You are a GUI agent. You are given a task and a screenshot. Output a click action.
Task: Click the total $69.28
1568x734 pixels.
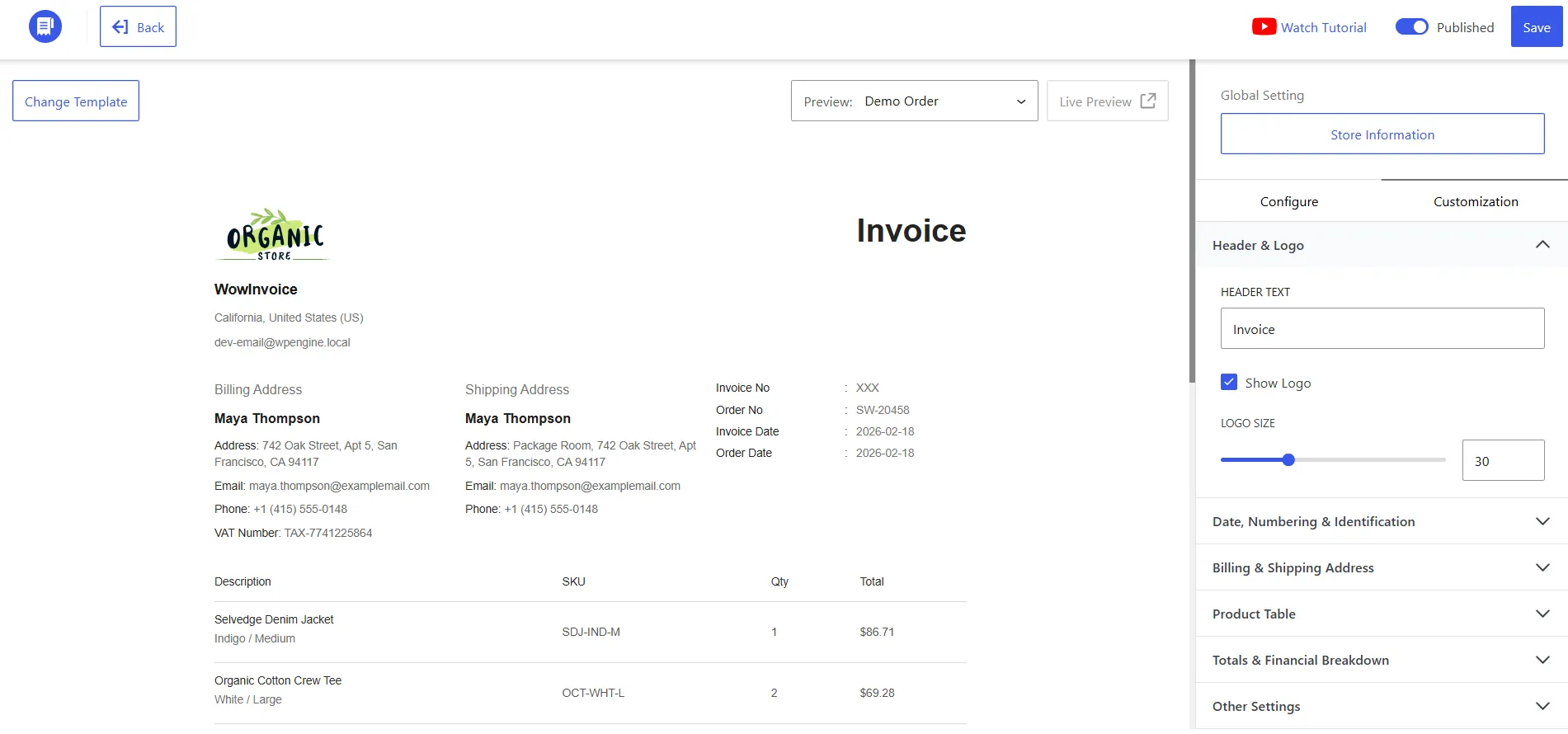pos(877,693)
